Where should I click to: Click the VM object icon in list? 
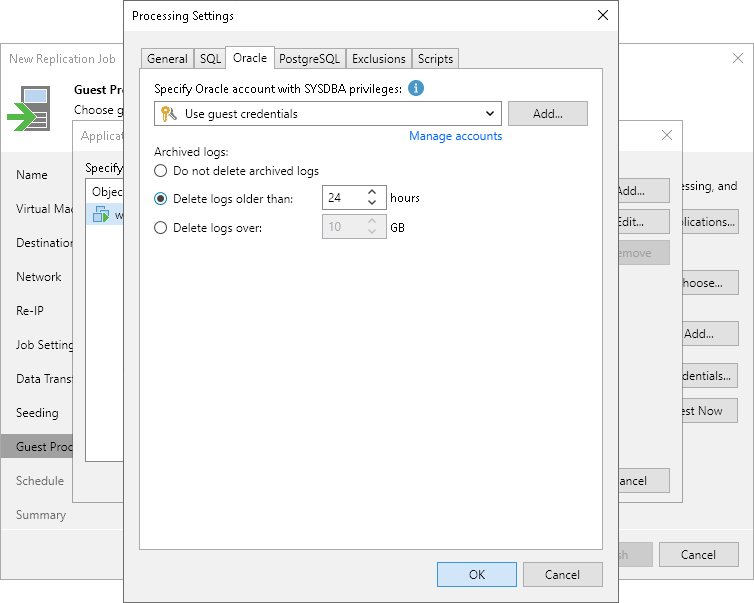pyautogui.click(x=101, y=214)
